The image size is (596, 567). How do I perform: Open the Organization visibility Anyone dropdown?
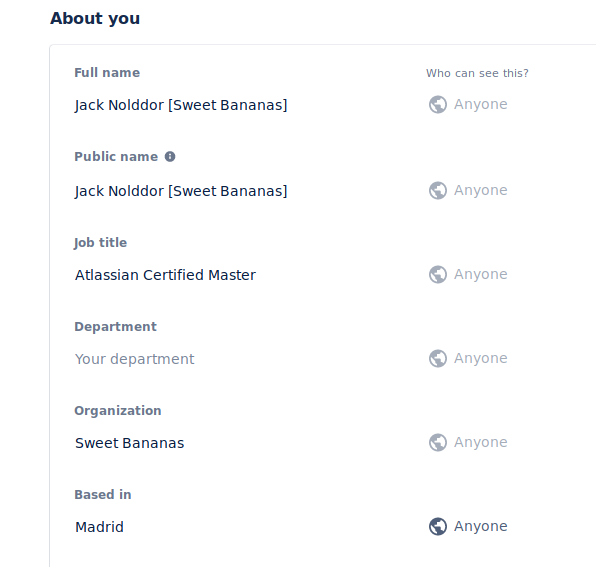point(468,442)
